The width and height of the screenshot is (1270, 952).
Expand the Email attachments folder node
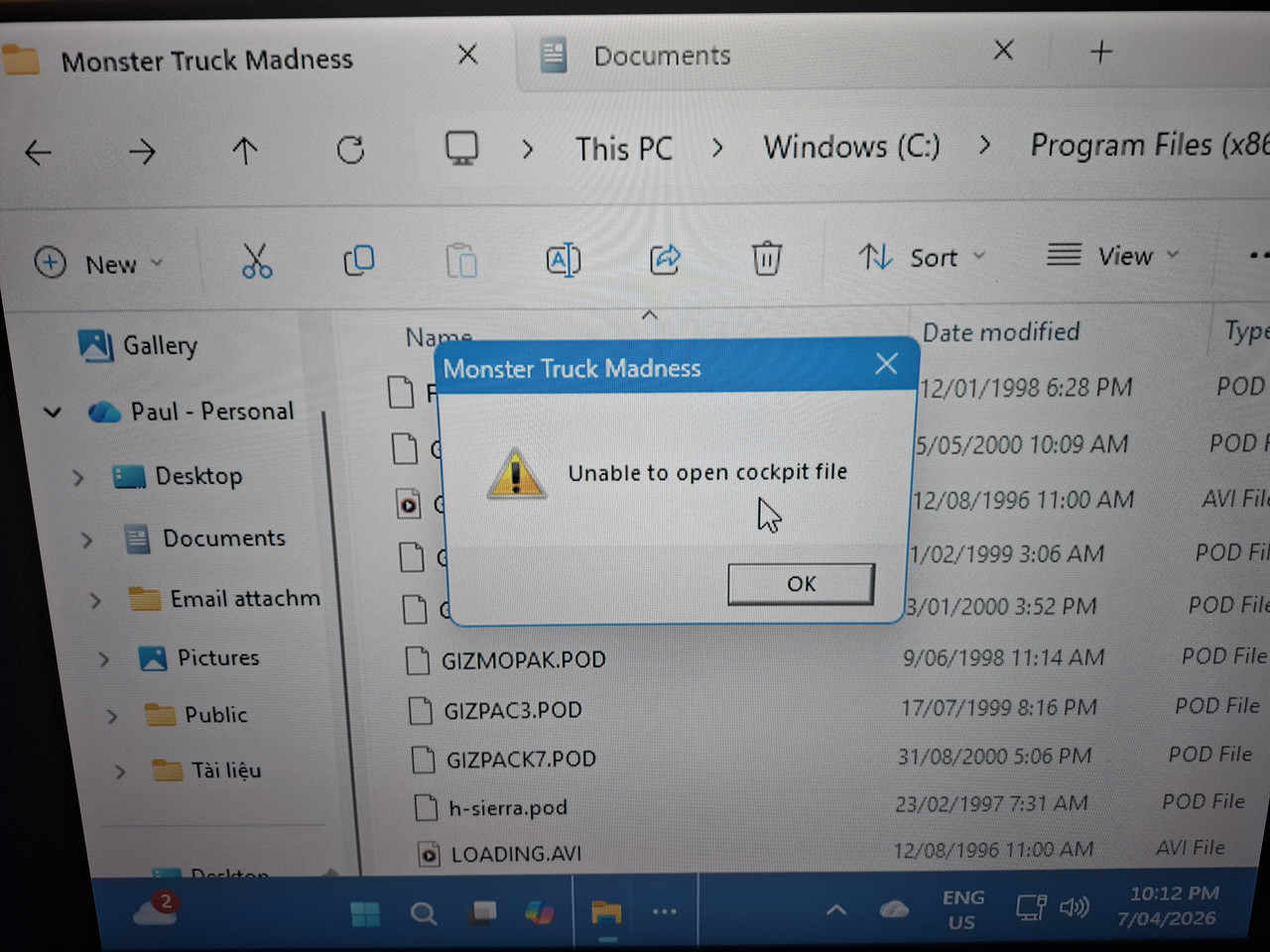[95, 601]
